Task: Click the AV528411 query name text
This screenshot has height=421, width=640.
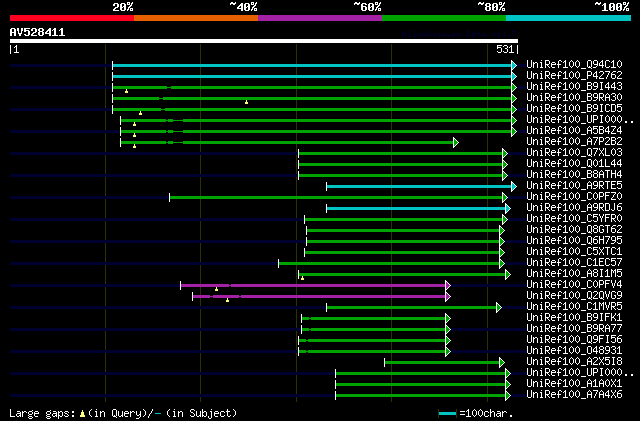Action: 37,32
